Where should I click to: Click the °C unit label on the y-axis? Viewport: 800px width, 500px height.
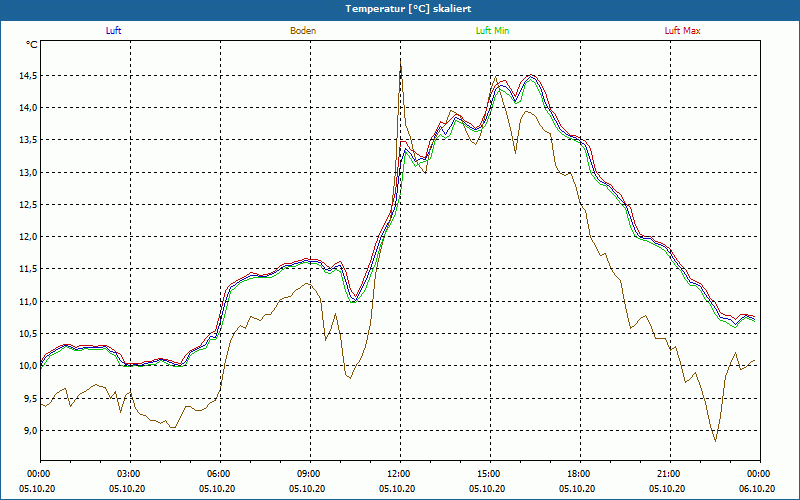click(x=32, y=45)
